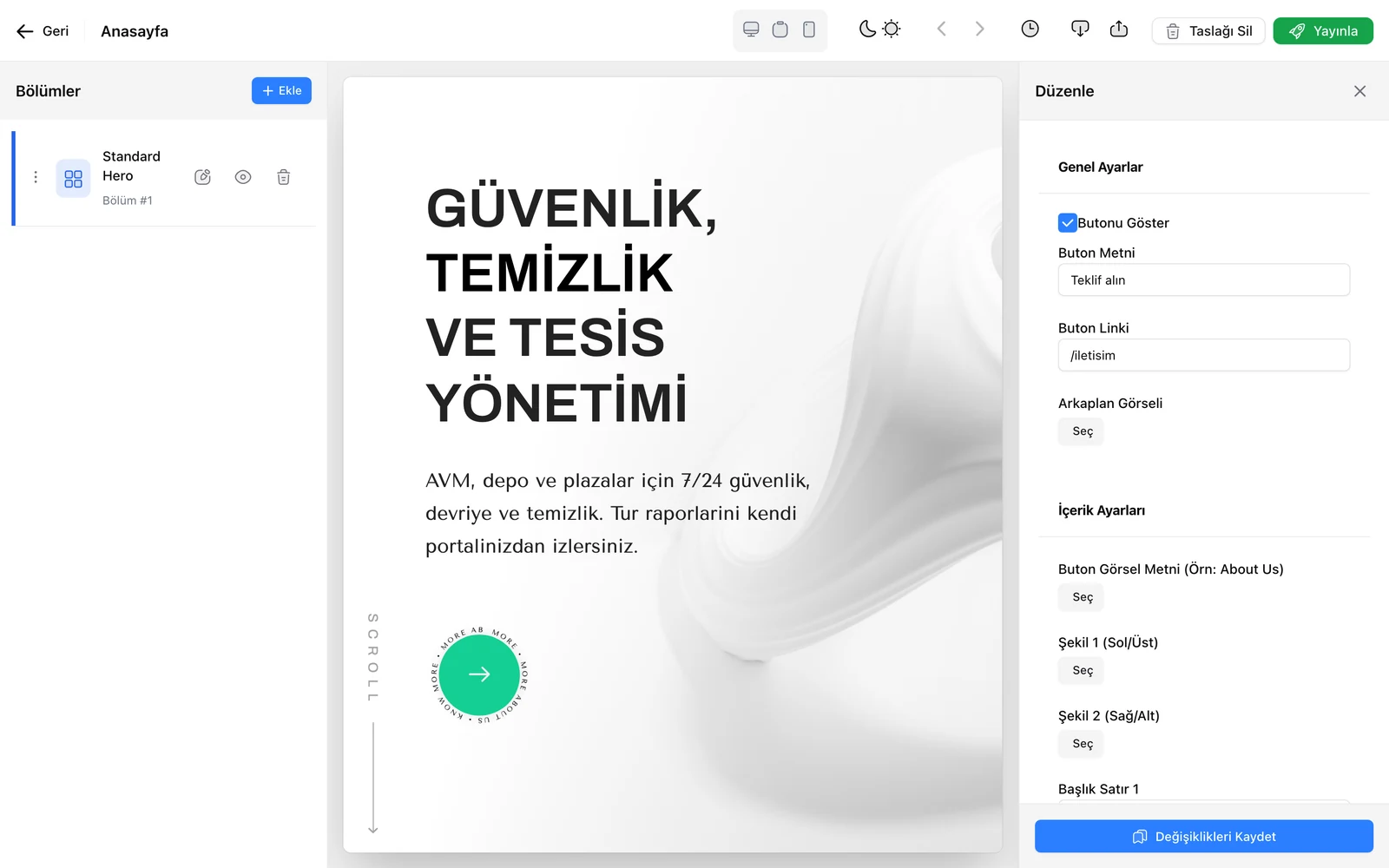This screenshot has width=1389, height=868.
Task: Click the redo right chevron
Action: pos(980,30)
